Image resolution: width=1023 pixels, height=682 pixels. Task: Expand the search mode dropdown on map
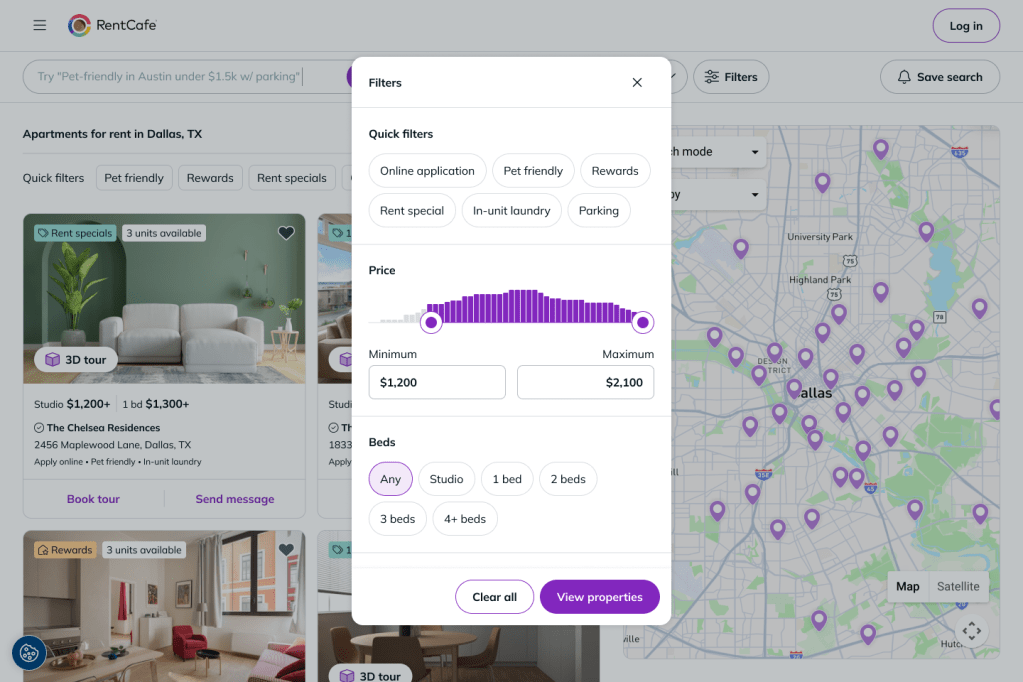pyautogui.click(x=718, y=151)
